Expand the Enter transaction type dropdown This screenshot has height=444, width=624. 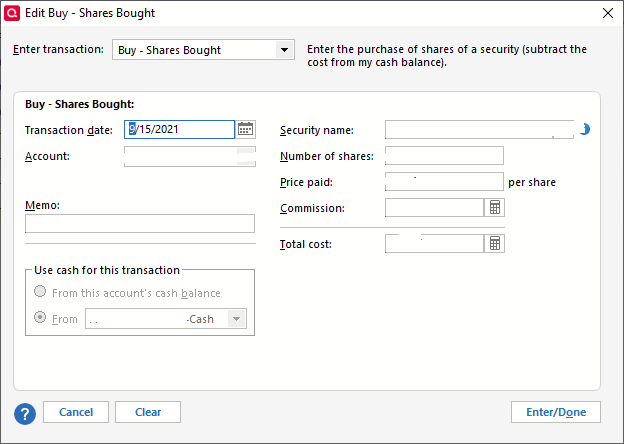click(285, 50)
